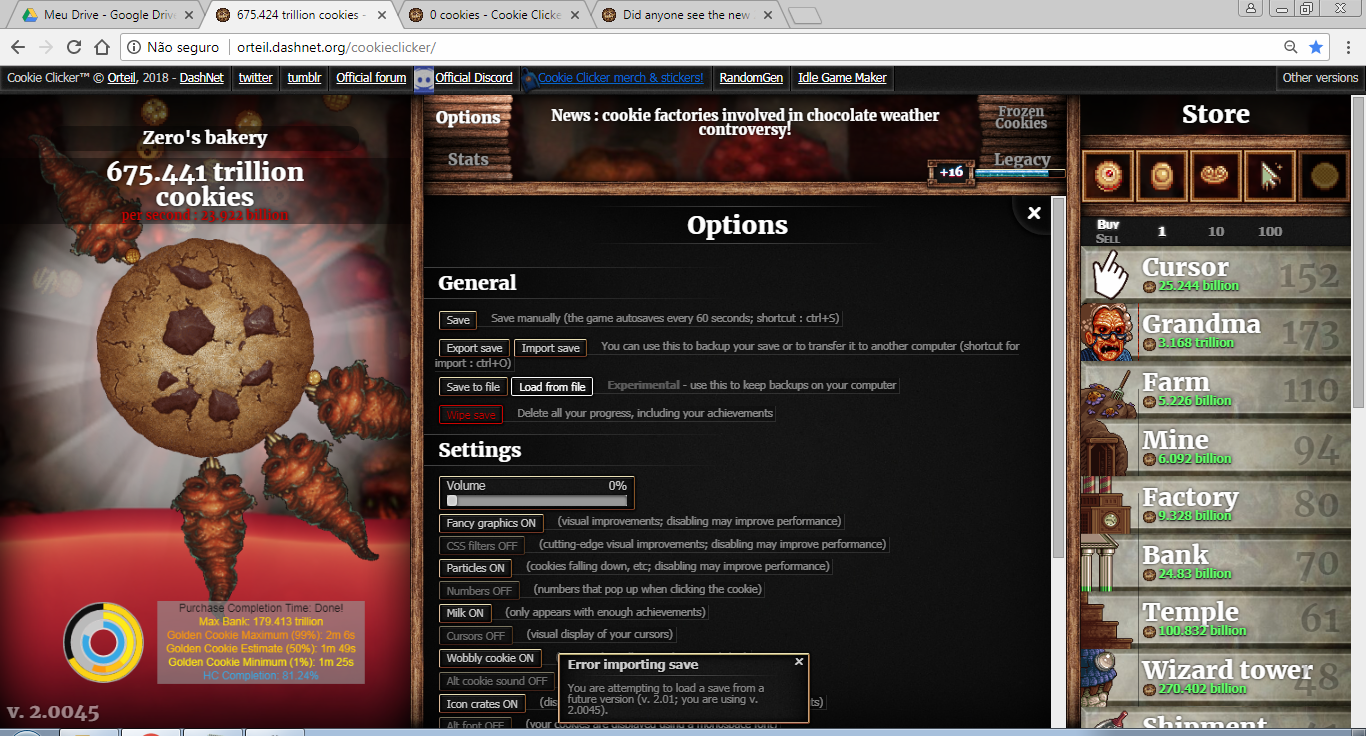Toggle Milk ON setting
This screenshot has height=736, width=1366.
[465, 613]
